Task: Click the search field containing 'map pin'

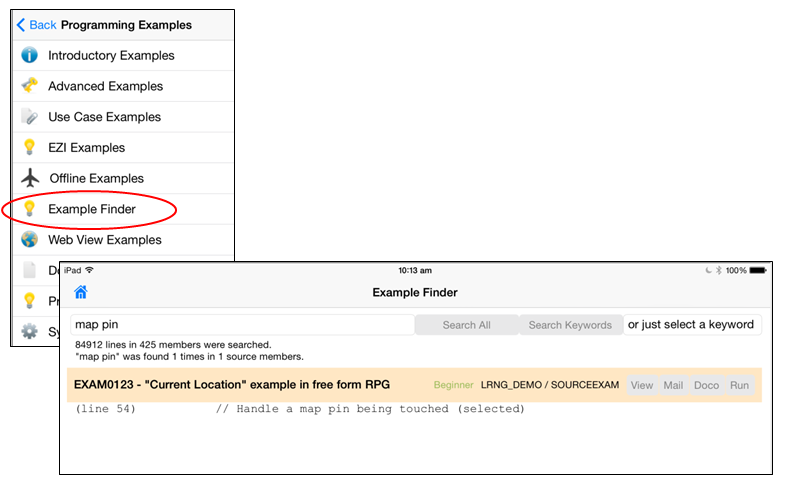Action: pos(242,325)
